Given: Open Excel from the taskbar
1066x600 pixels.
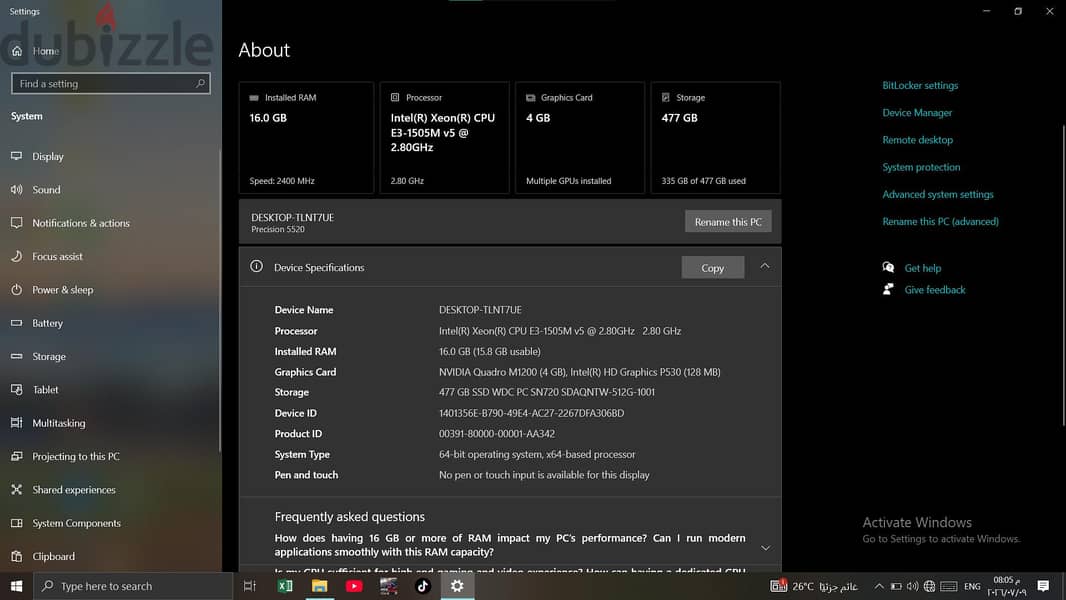Looking at the screenshot, I should [285, 586].
